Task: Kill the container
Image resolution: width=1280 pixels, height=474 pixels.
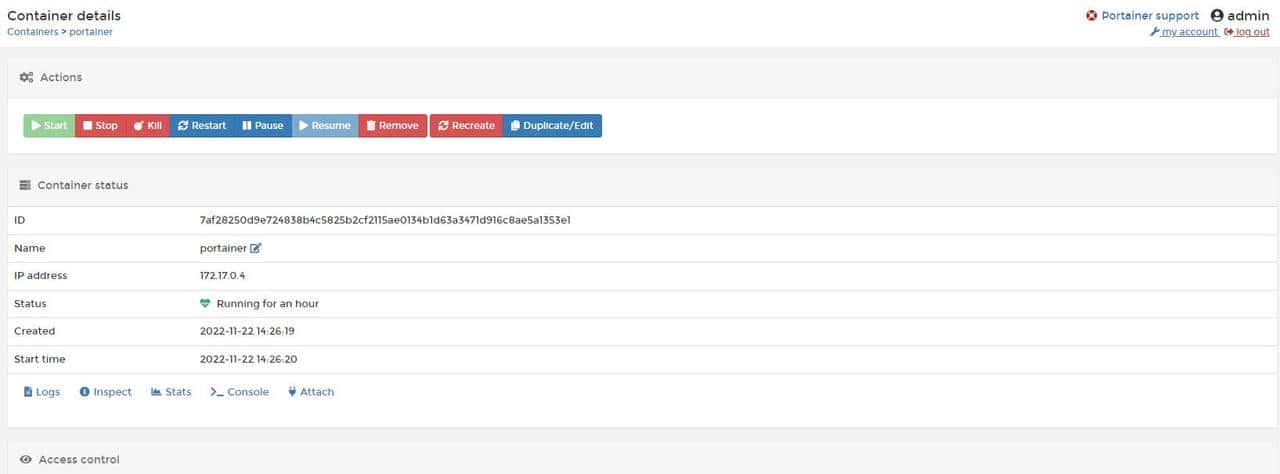Action: [x=148, y=126]
